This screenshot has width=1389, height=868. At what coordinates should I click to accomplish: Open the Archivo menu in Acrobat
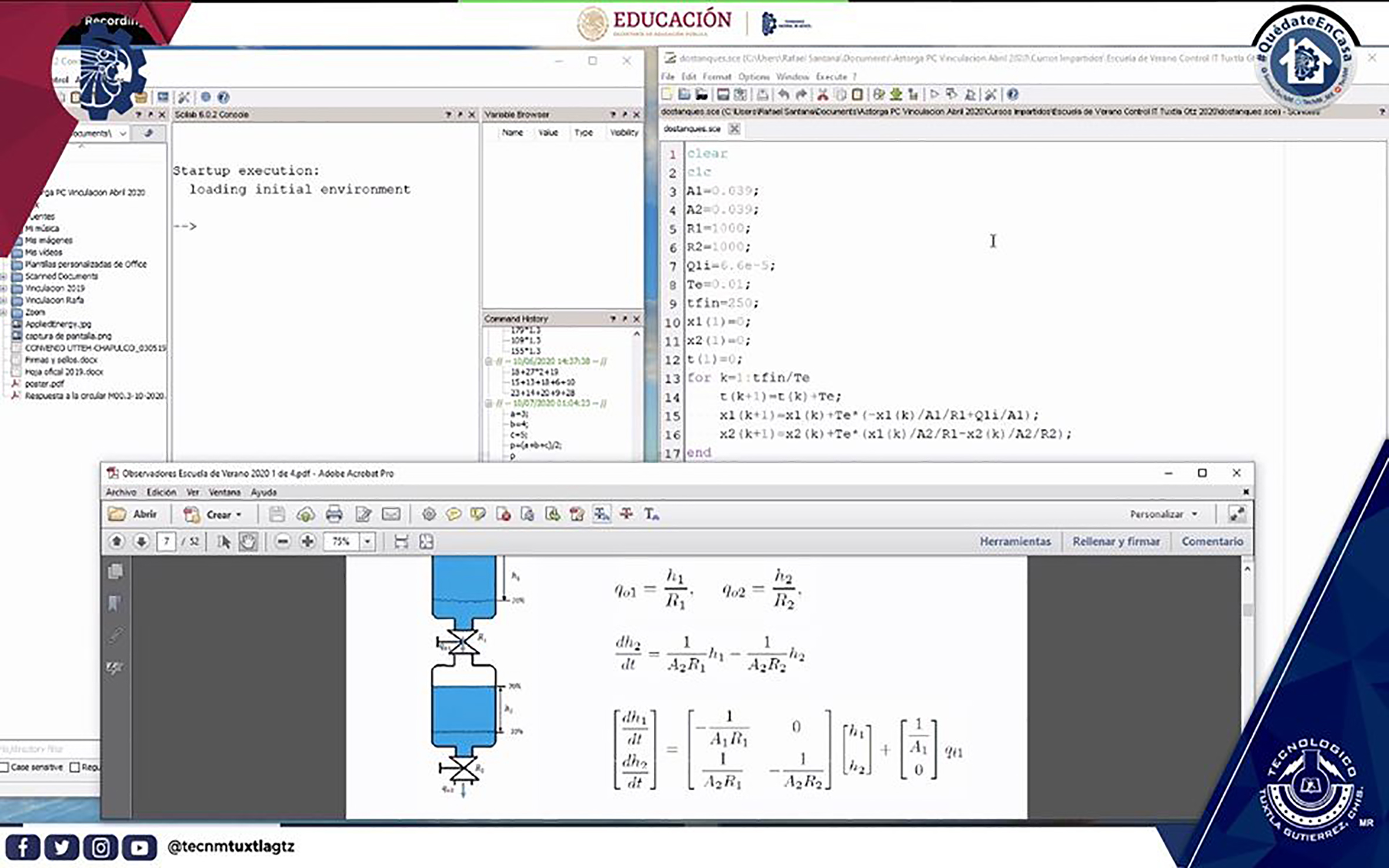point(121,492)
